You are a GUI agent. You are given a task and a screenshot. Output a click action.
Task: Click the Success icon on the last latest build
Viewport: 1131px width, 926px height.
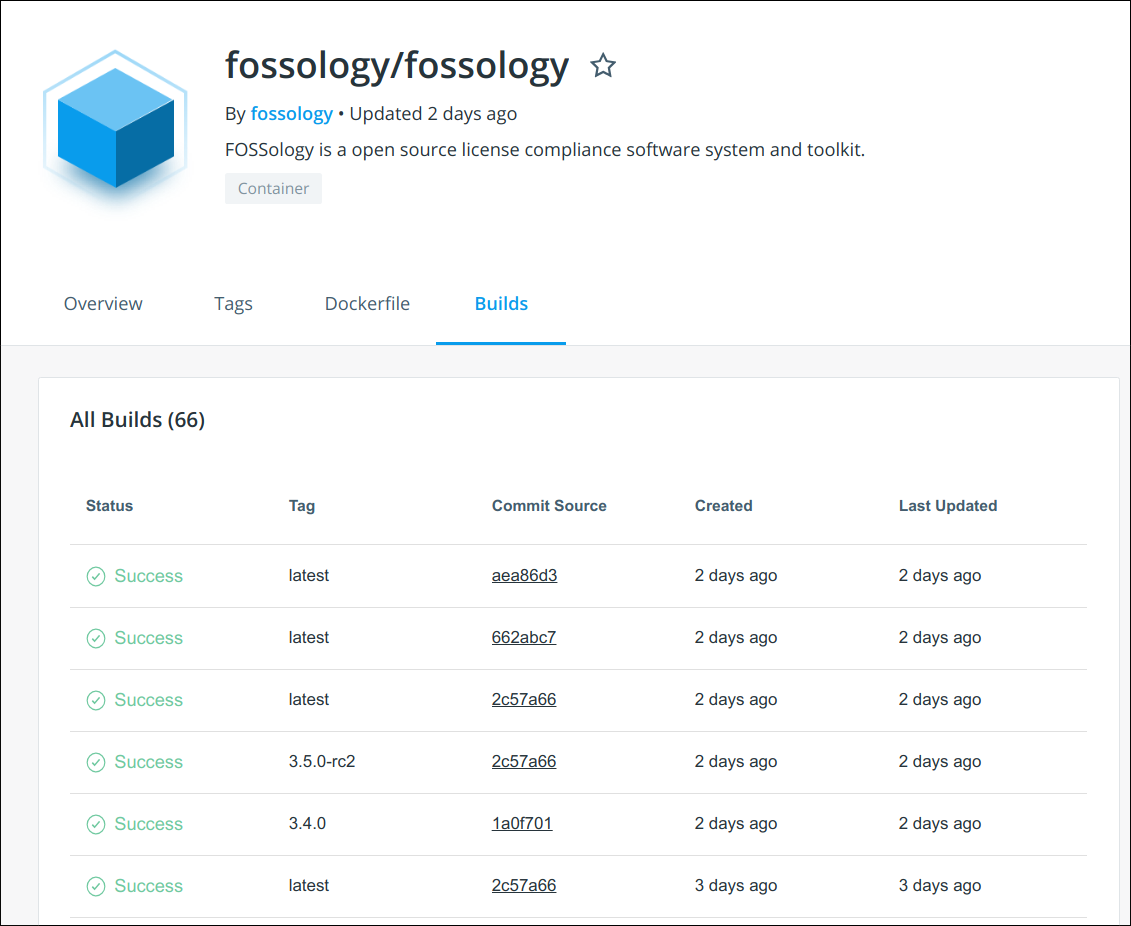point(96,886)
